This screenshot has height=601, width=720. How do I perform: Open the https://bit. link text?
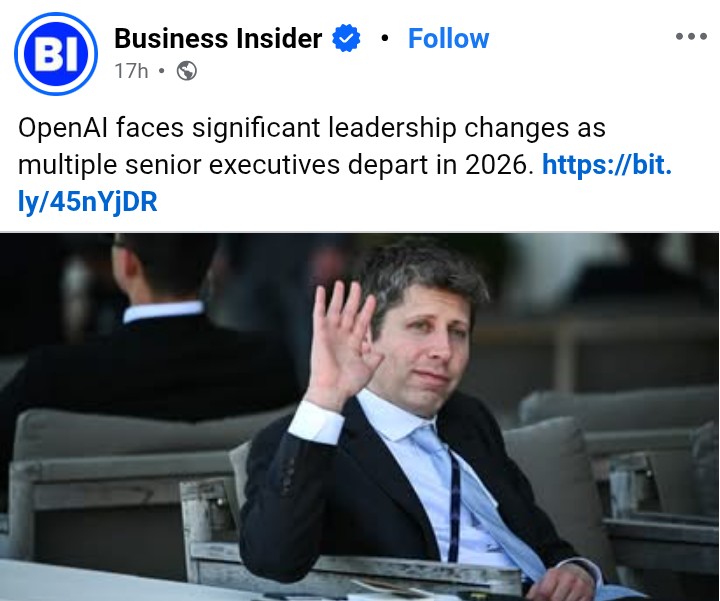pos(607,164)
